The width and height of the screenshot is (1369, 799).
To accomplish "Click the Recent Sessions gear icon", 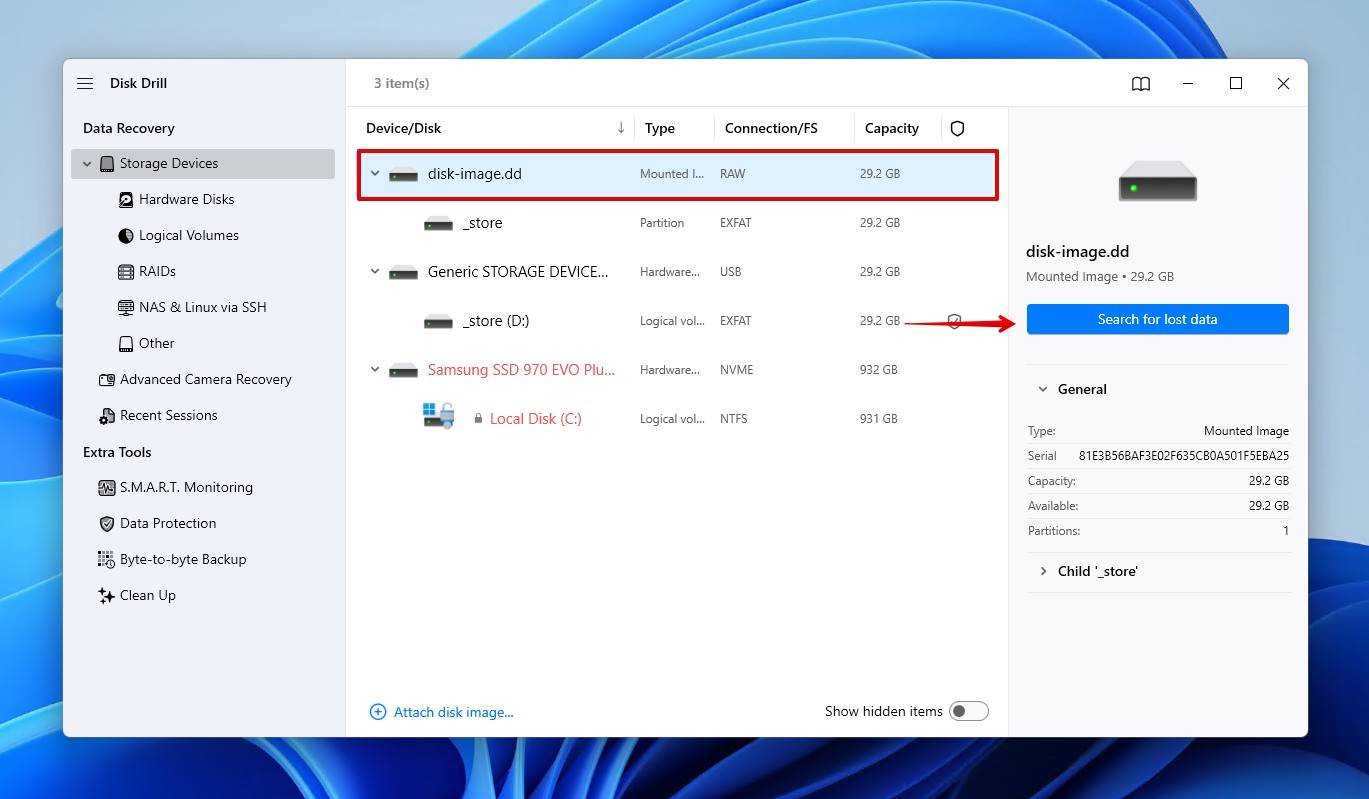I will point(107,416).
